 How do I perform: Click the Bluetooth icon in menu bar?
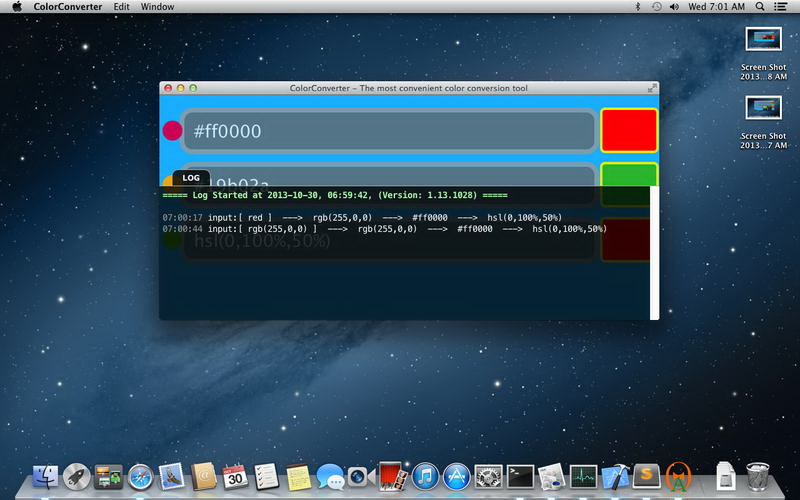pos(638,7)
